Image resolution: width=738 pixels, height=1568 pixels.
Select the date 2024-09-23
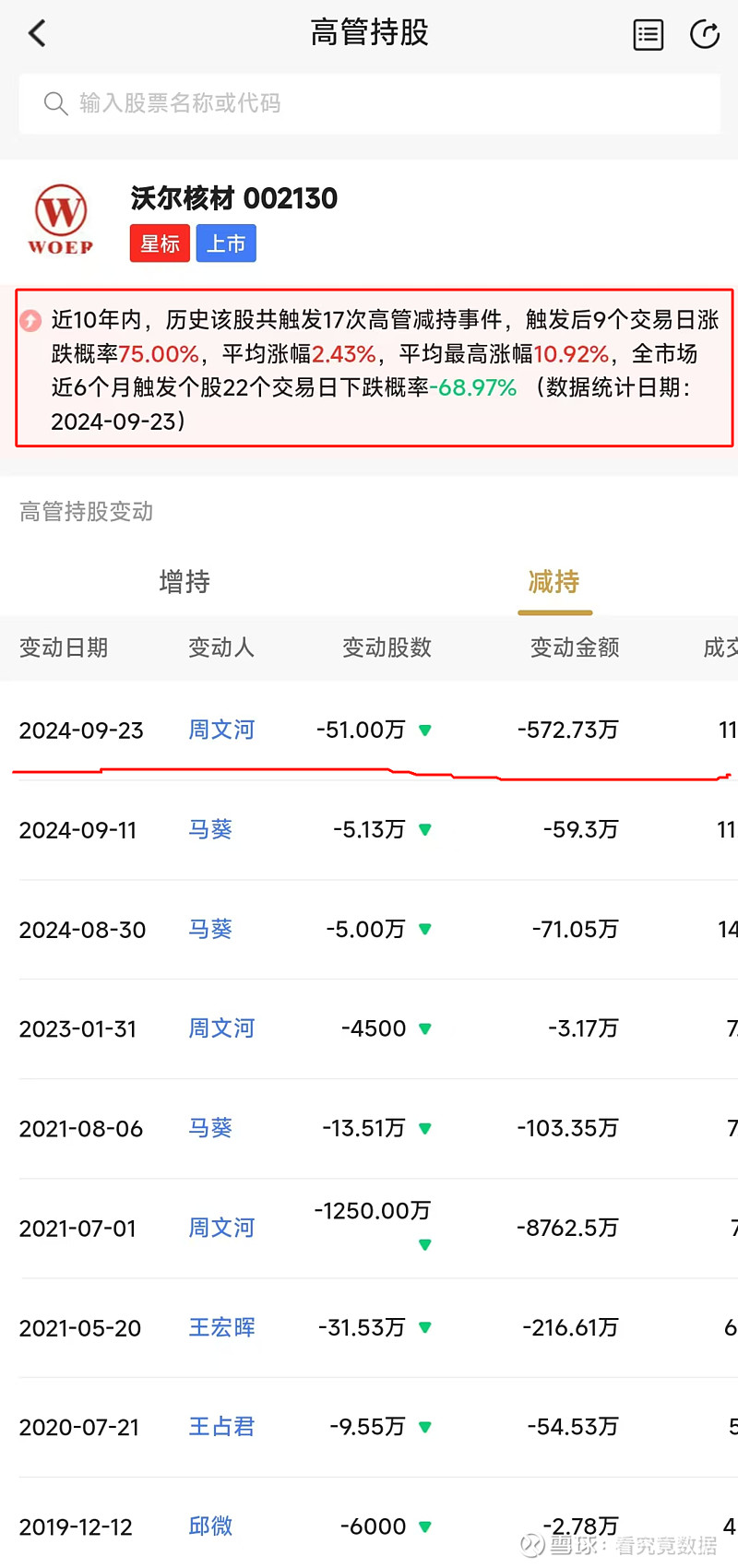pyautogui.click(x=81, y=731)
